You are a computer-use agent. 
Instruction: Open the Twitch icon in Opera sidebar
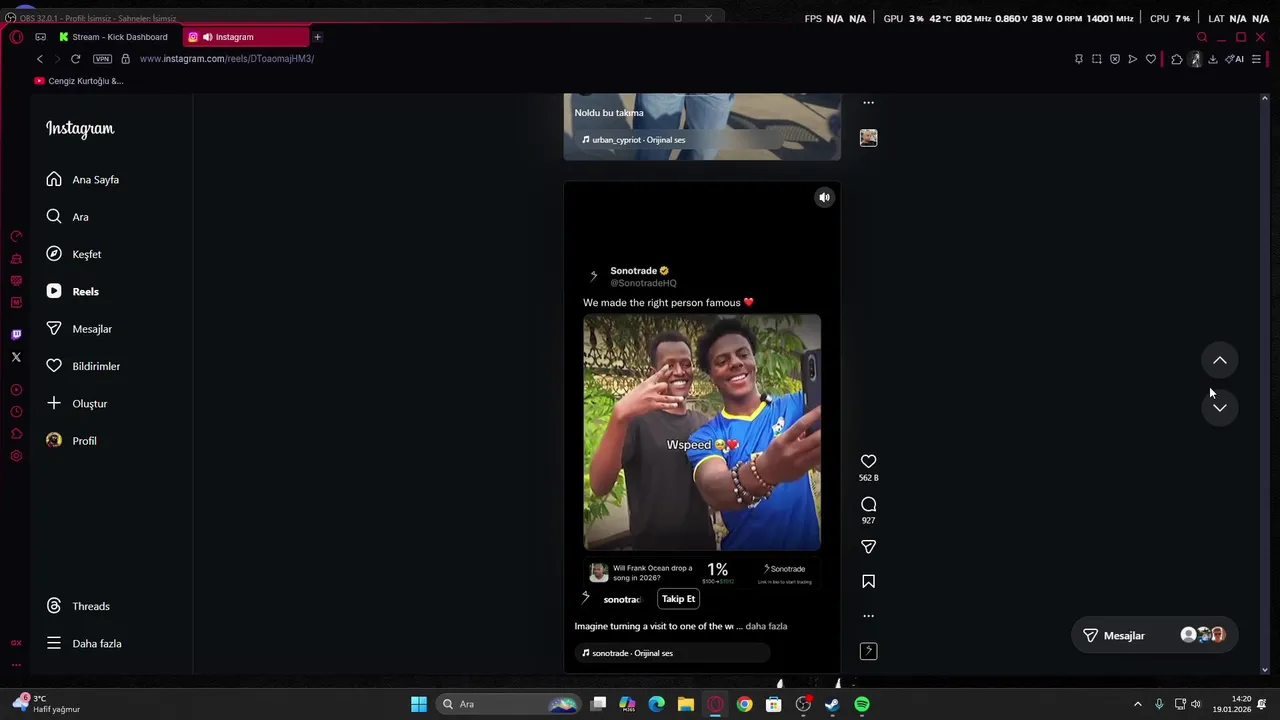pyautogui.click(x=16, y=334)
